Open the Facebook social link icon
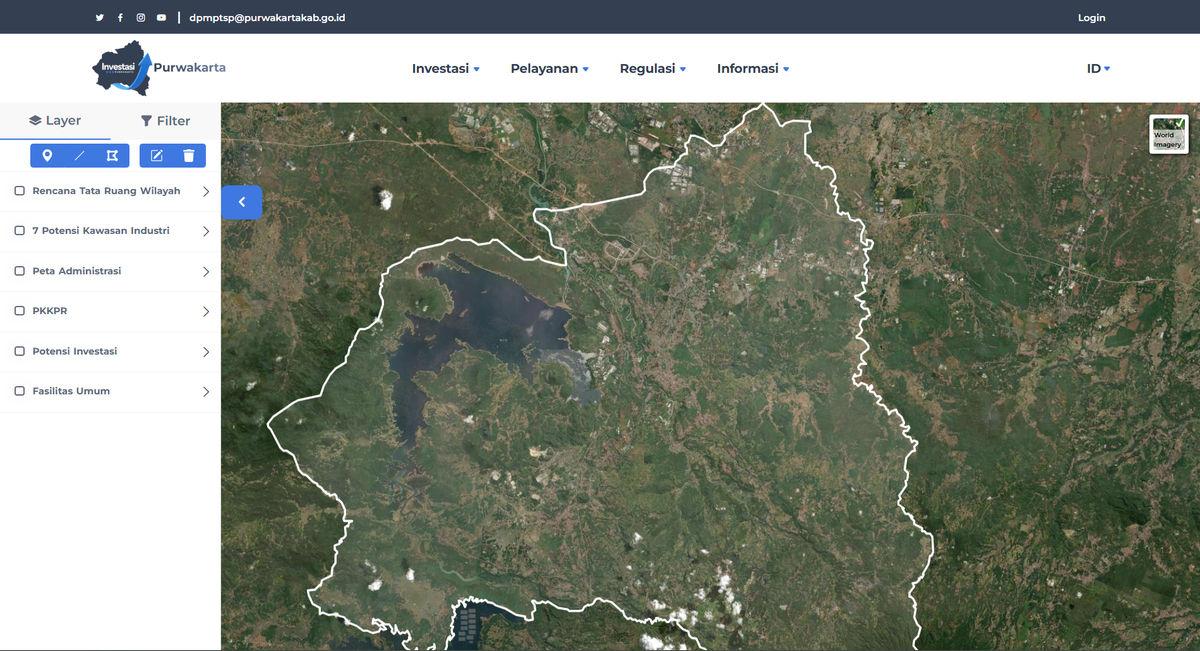Viewport: 1200px width, 651px height. pos(120,18)
